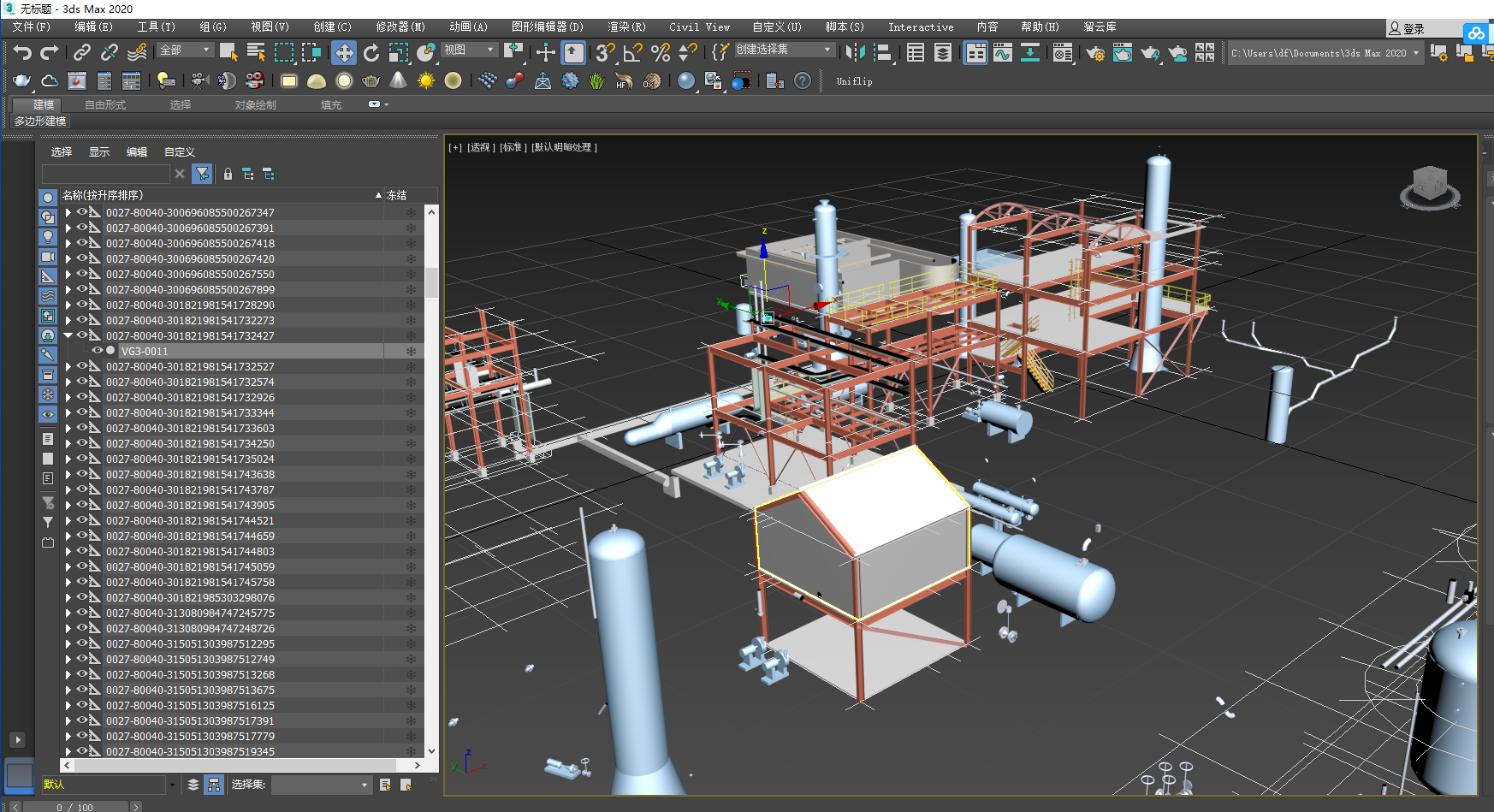Select the Select and Move tool

click(x=344, y=52)
